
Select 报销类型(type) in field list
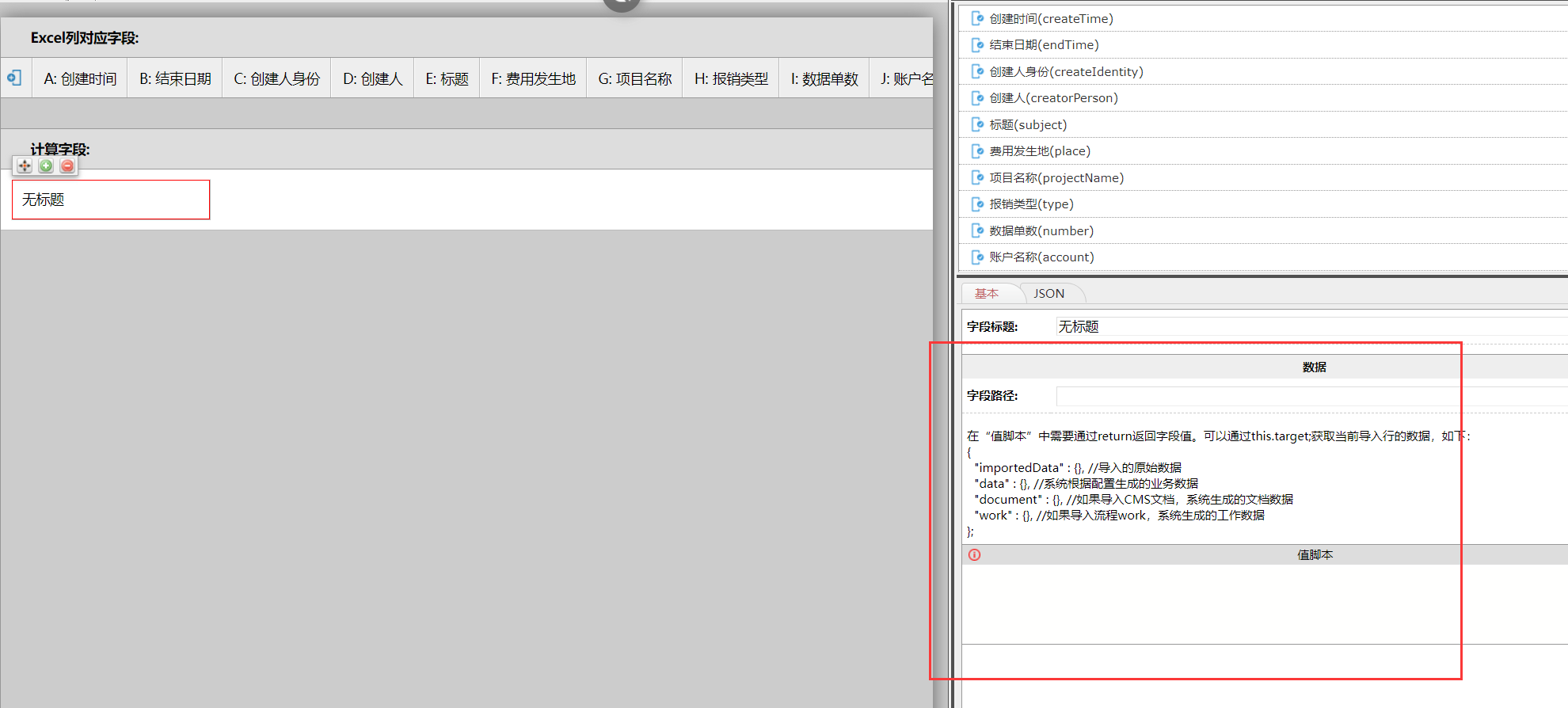click(1031, 204)
